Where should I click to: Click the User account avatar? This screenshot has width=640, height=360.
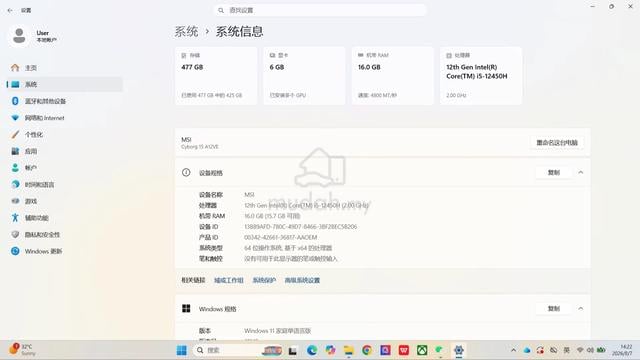pyautogui.click(x=19, y=36)
